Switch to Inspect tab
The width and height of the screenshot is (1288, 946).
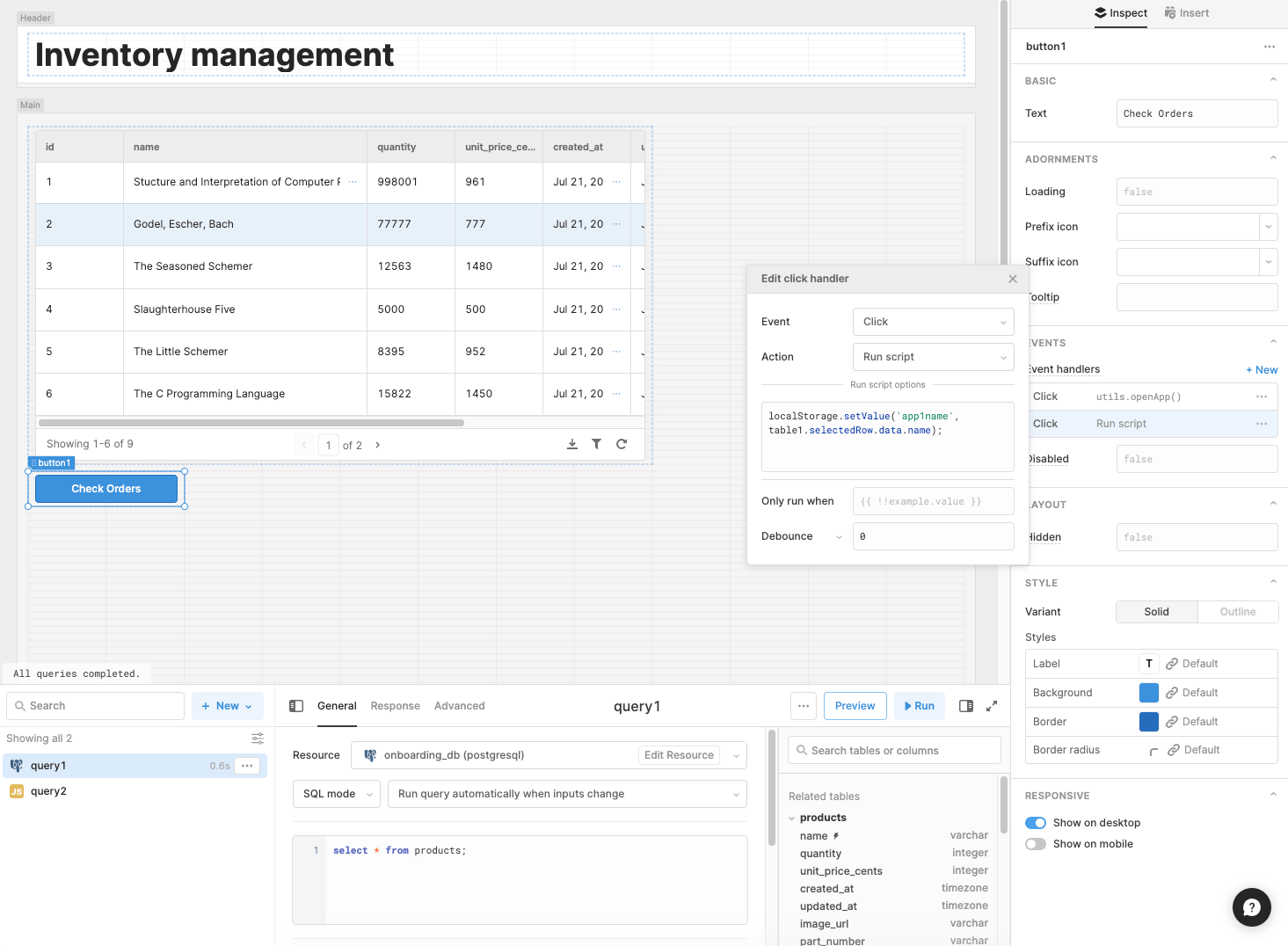[1121, 13]
